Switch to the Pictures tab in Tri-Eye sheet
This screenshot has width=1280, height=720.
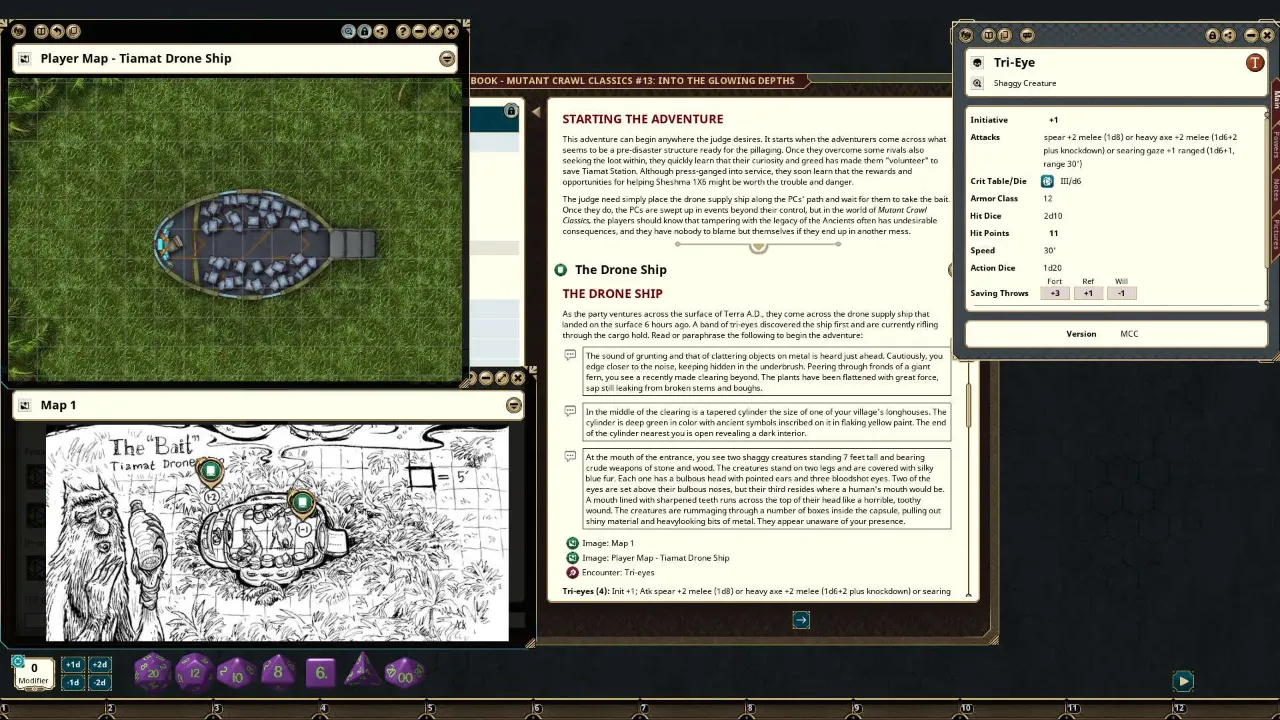pos(1276,234)
